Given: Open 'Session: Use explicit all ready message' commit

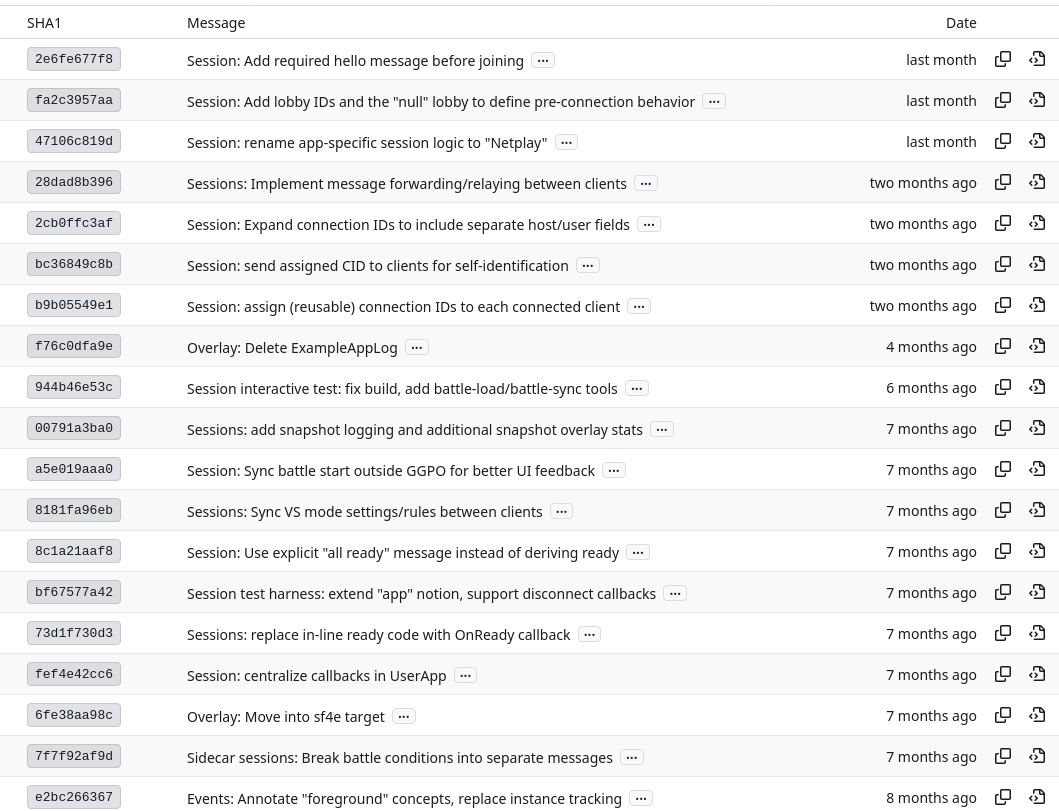Looking at the screenshot, I should (x=403, y=552).
